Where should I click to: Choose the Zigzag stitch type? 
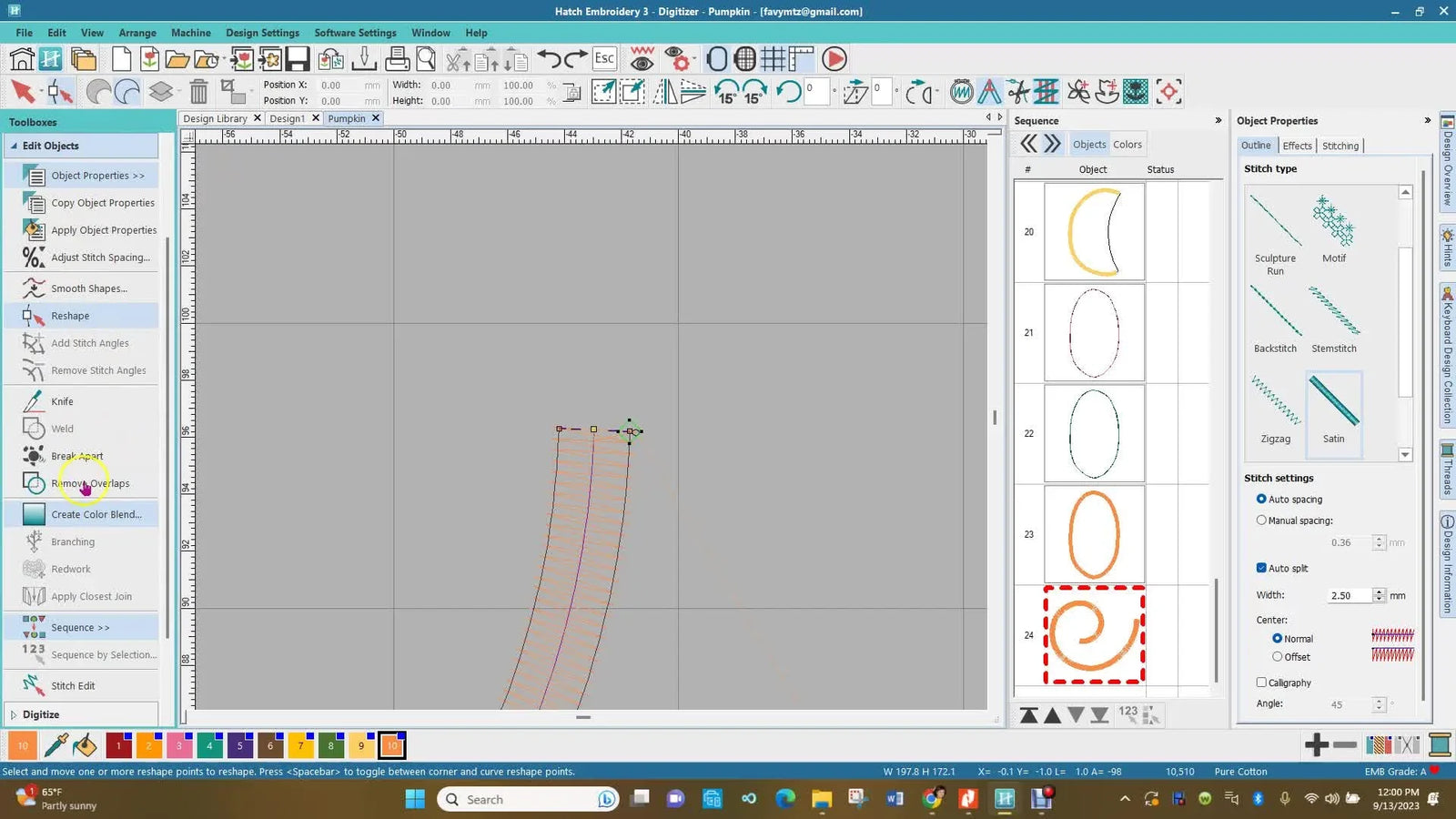1275,409
